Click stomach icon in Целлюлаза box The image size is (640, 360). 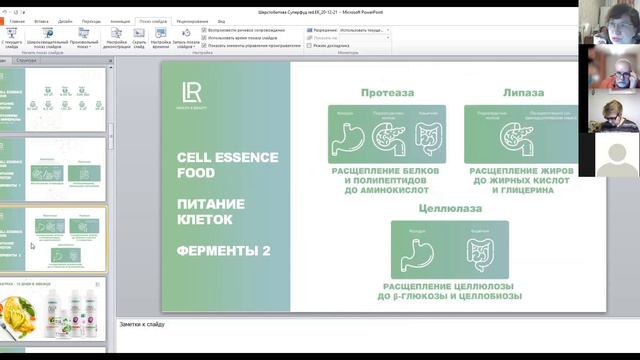(x=417, y=255)
